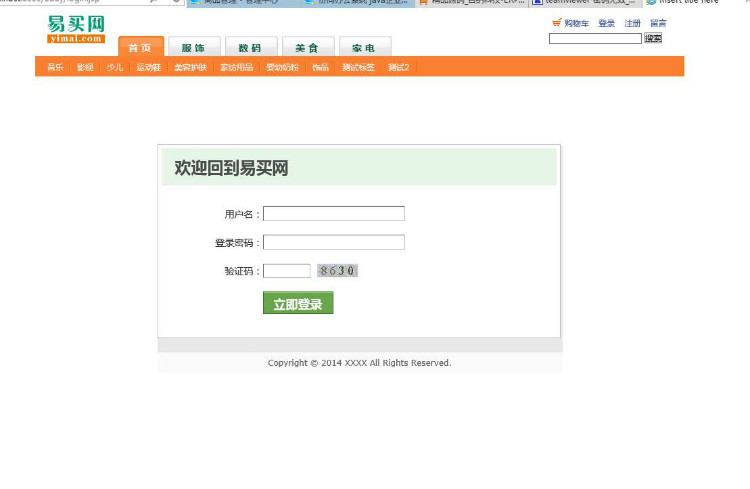Select 少儿 in the orange subcategory bar
The image size is (750, 489).
click(115, 67)
